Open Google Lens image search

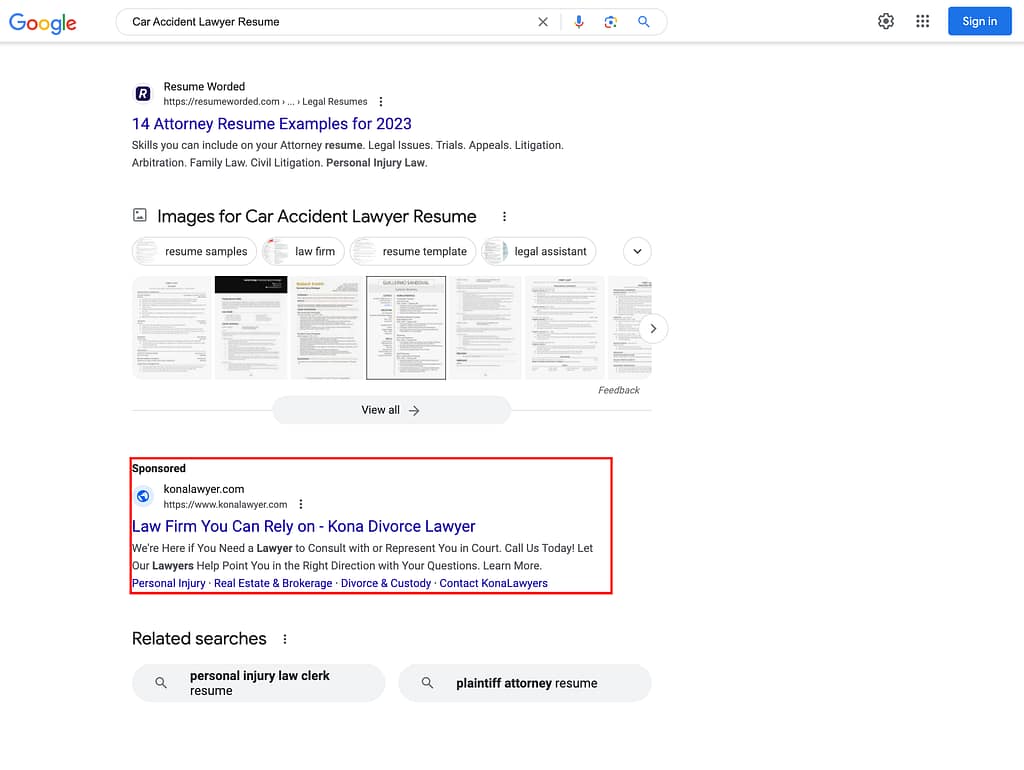[611, 22]
